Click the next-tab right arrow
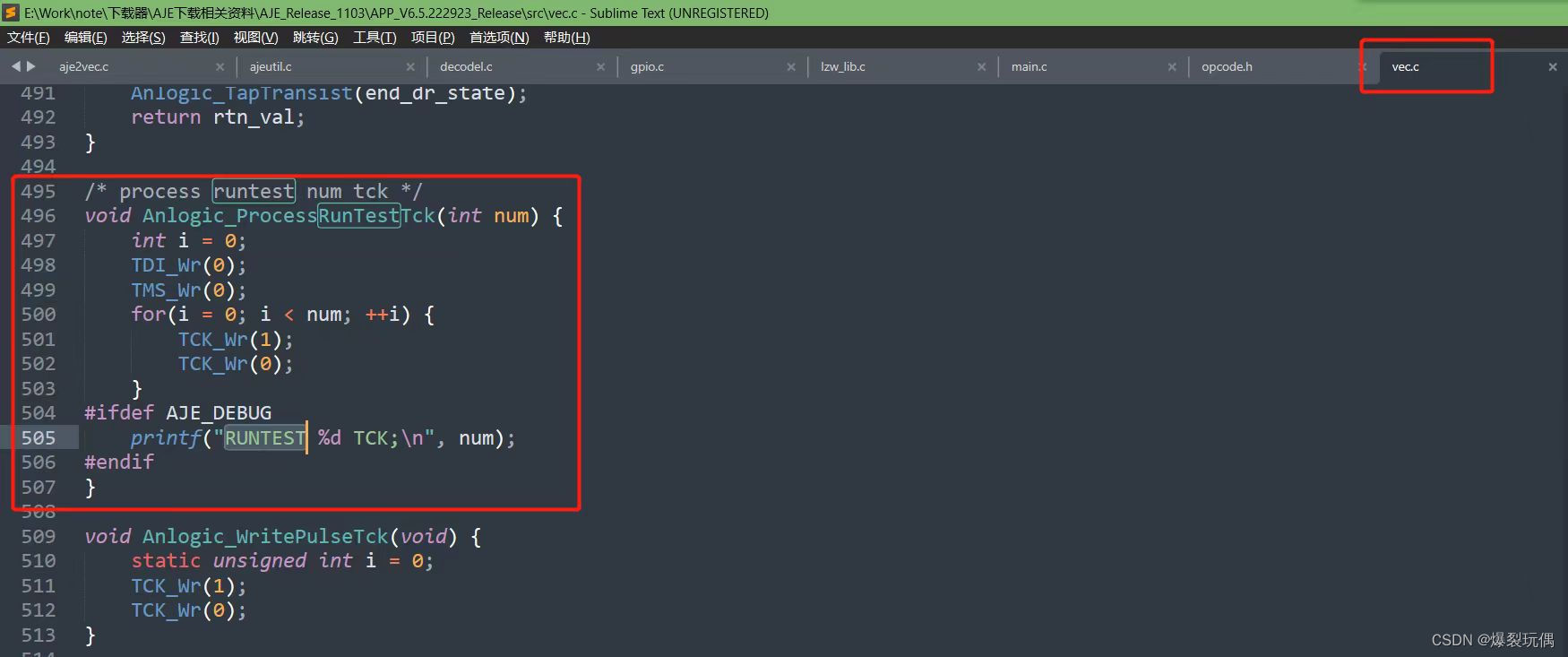This screenshot has height=657, width=1568. [x=31, y=66]
